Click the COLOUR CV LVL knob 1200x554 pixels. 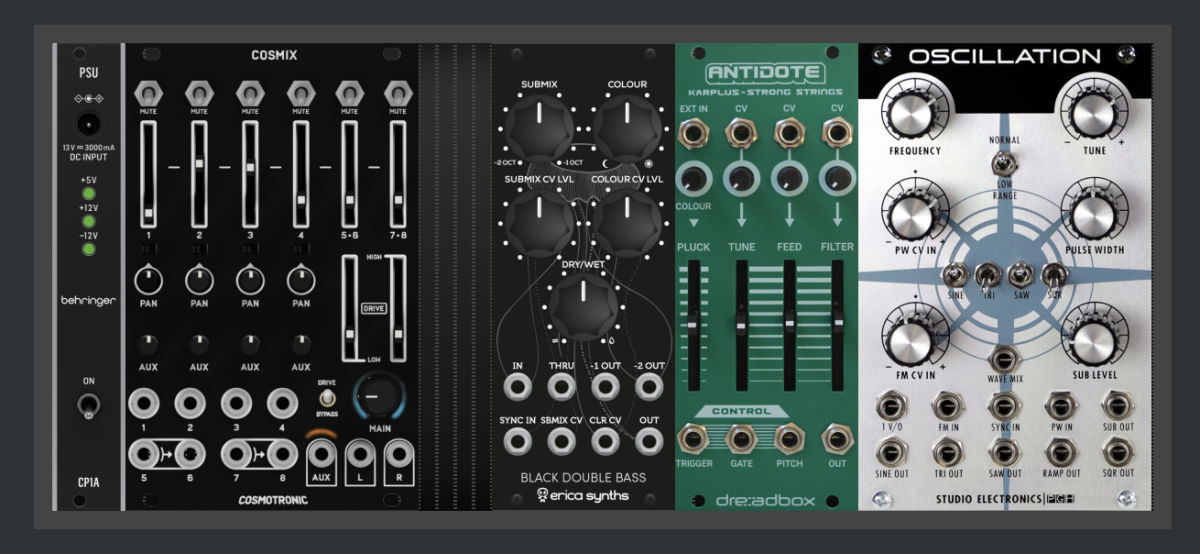point(626,222)
